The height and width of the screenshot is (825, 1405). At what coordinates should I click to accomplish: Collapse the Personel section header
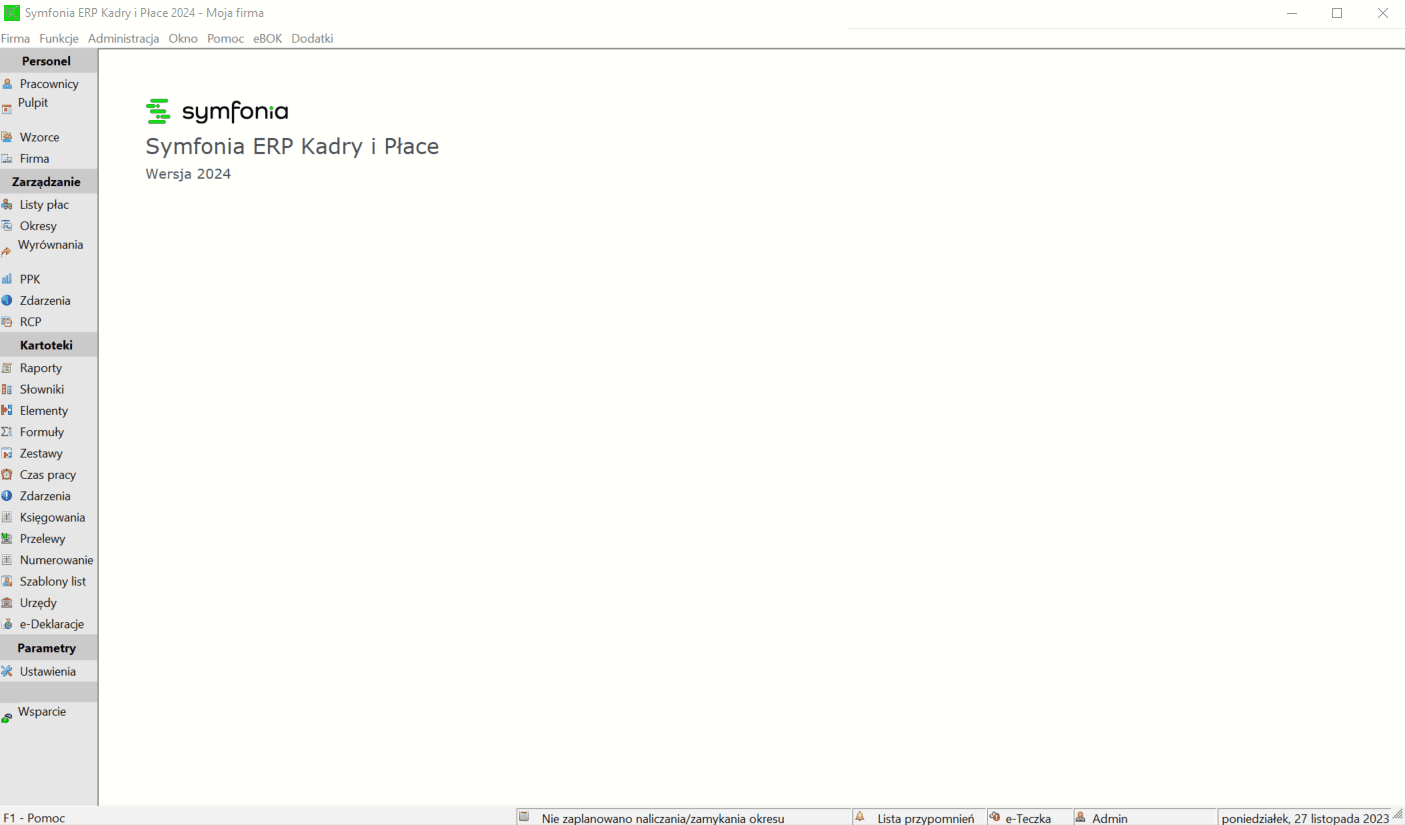click(49, 61)
